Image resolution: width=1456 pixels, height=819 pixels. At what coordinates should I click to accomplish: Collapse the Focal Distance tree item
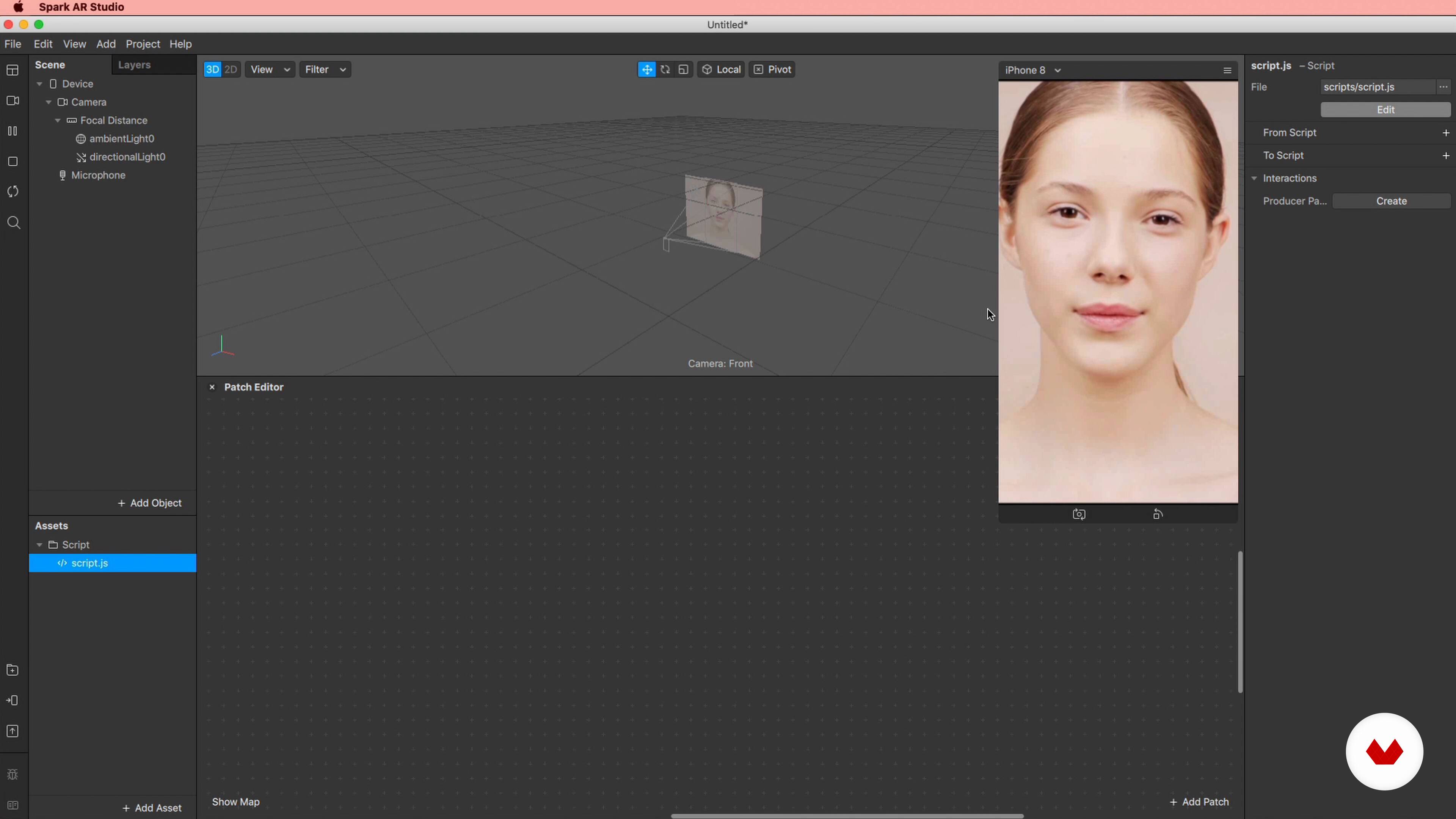point(58,121)
